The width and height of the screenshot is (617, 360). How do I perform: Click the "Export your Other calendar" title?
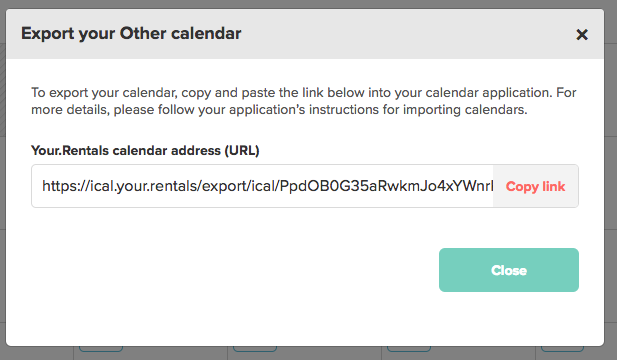click(x=131, y=33)
